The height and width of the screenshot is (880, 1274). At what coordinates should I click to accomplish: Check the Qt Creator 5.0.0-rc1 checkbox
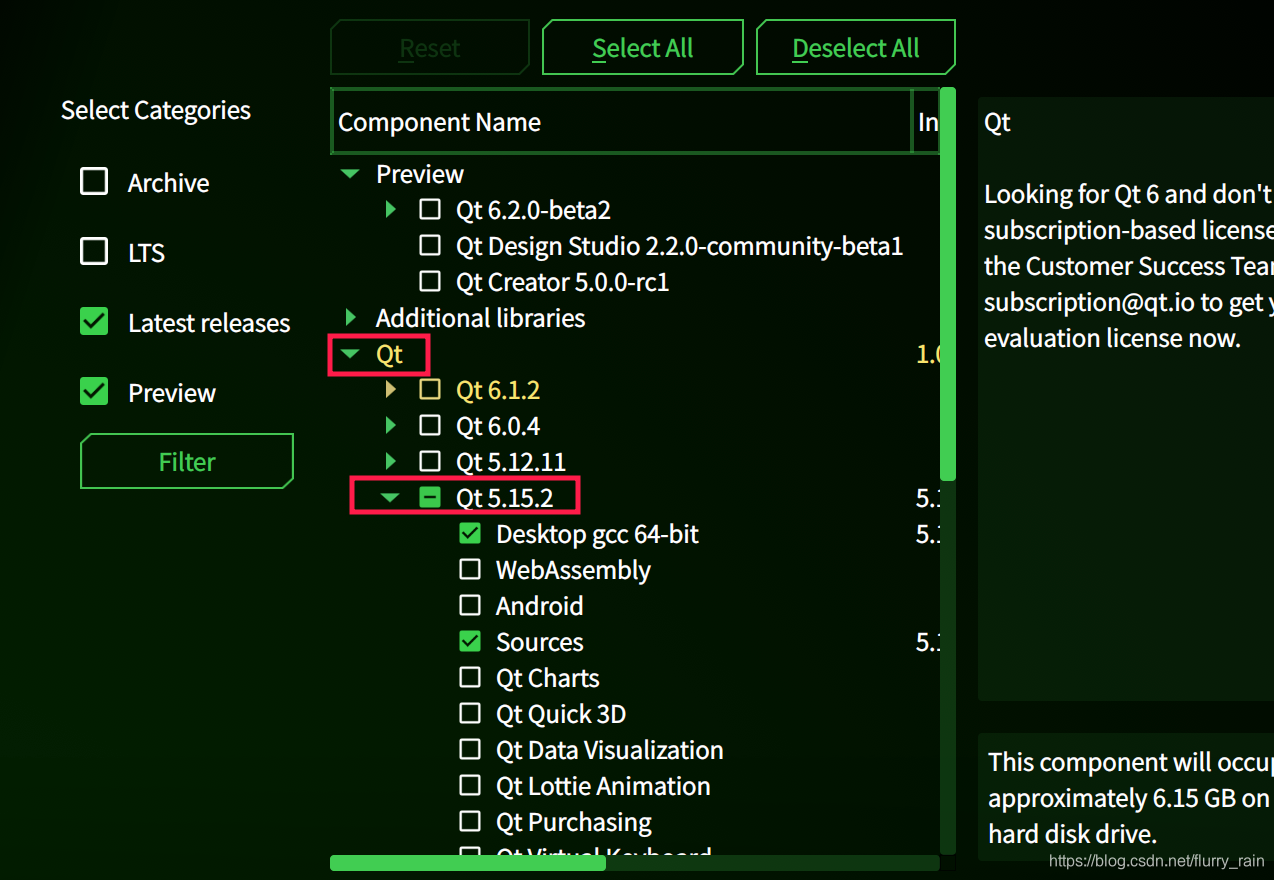430,282
